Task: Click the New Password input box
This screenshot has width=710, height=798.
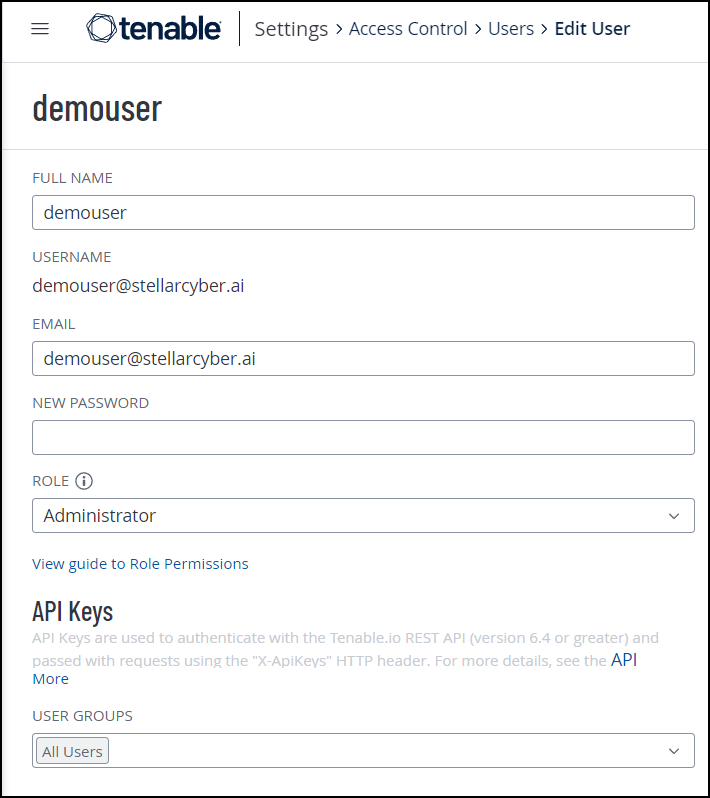Action: (363, 438)
